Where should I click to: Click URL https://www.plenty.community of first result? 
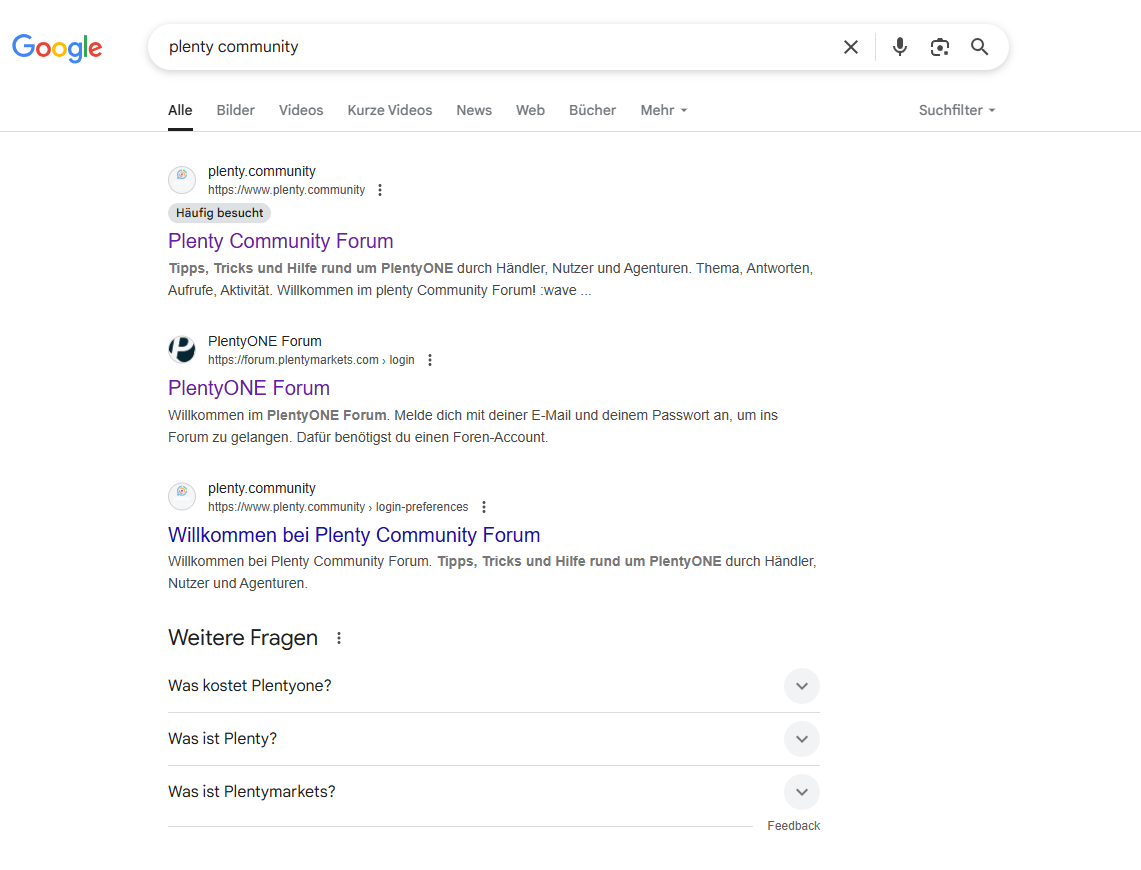point(287,190)
